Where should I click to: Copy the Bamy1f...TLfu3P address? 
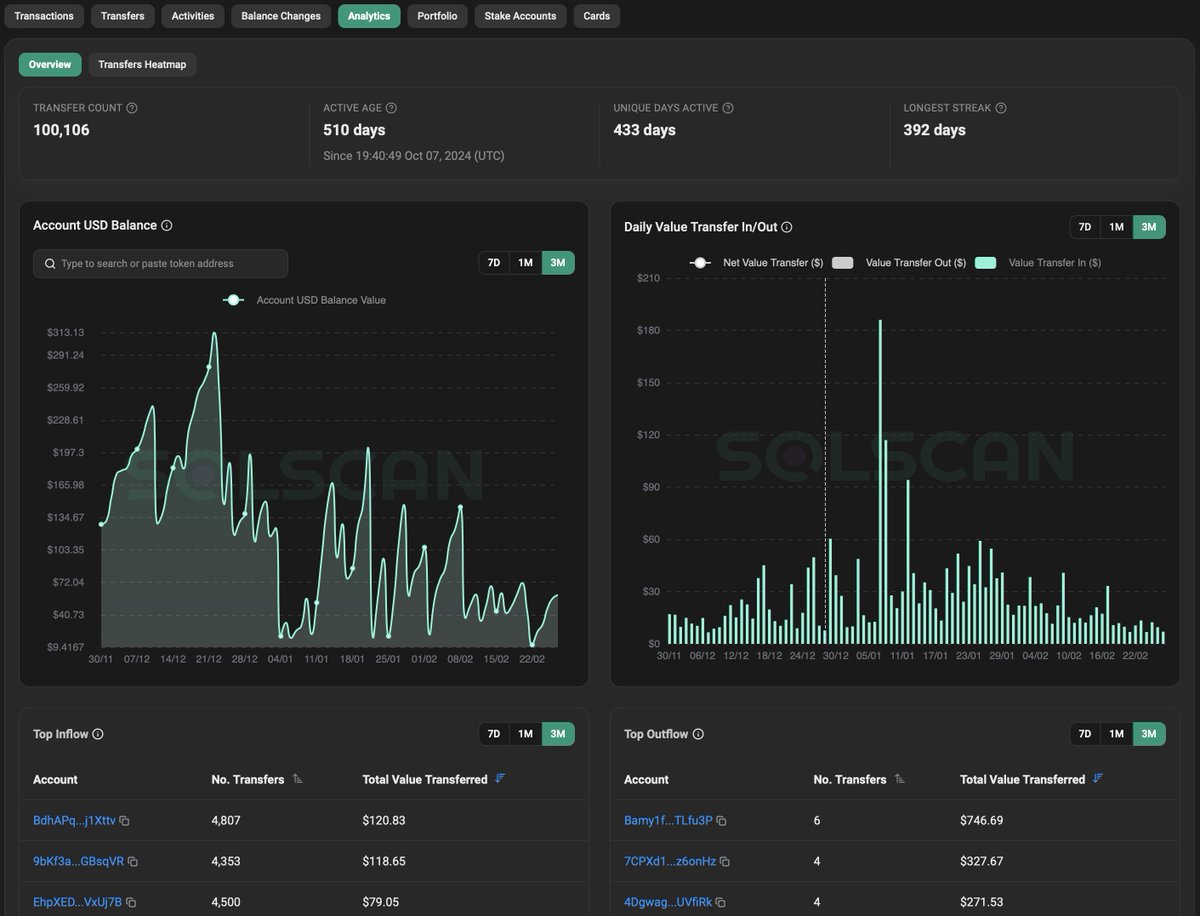click(x=722, y=820)
